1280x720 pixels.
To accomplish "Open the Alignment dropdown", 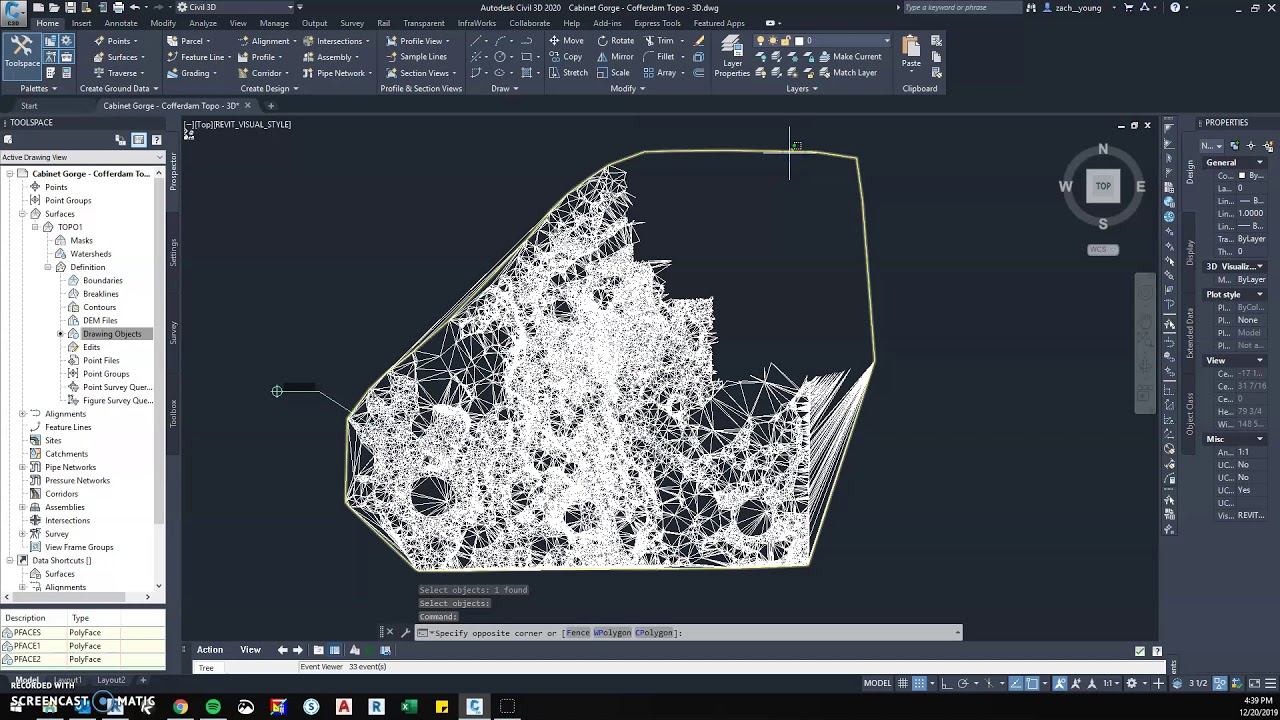I will coord(268,41).
